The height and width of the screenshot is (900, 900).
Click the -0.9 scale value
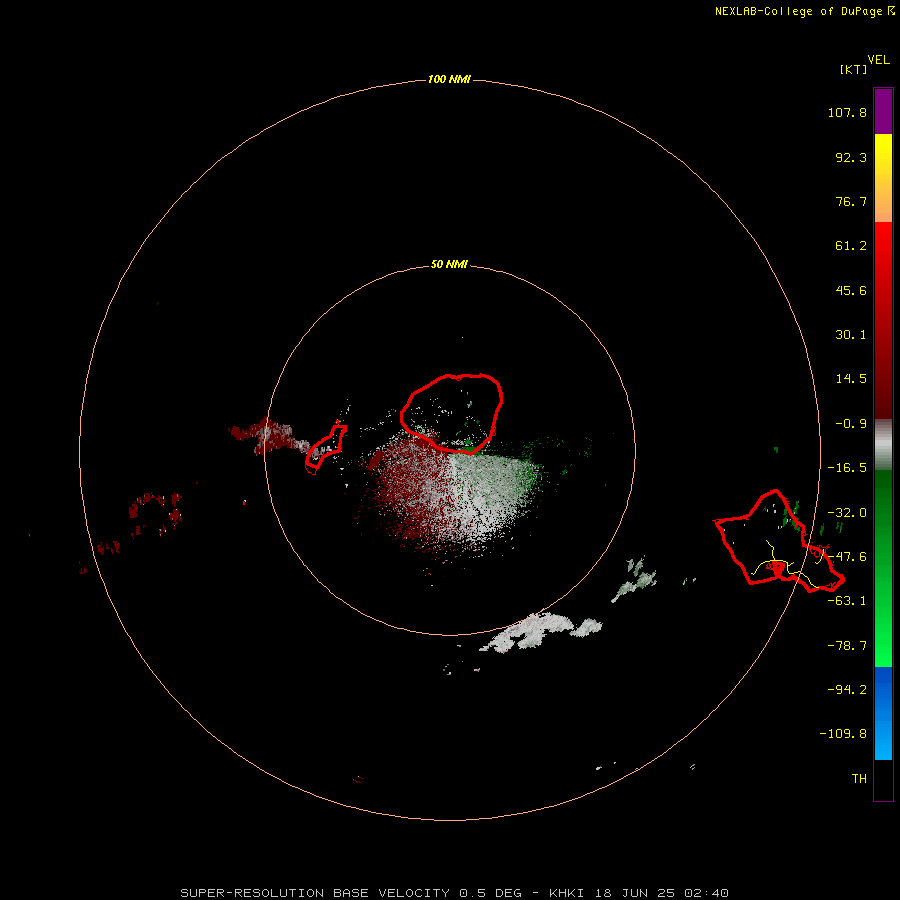(x=851, y=424)
